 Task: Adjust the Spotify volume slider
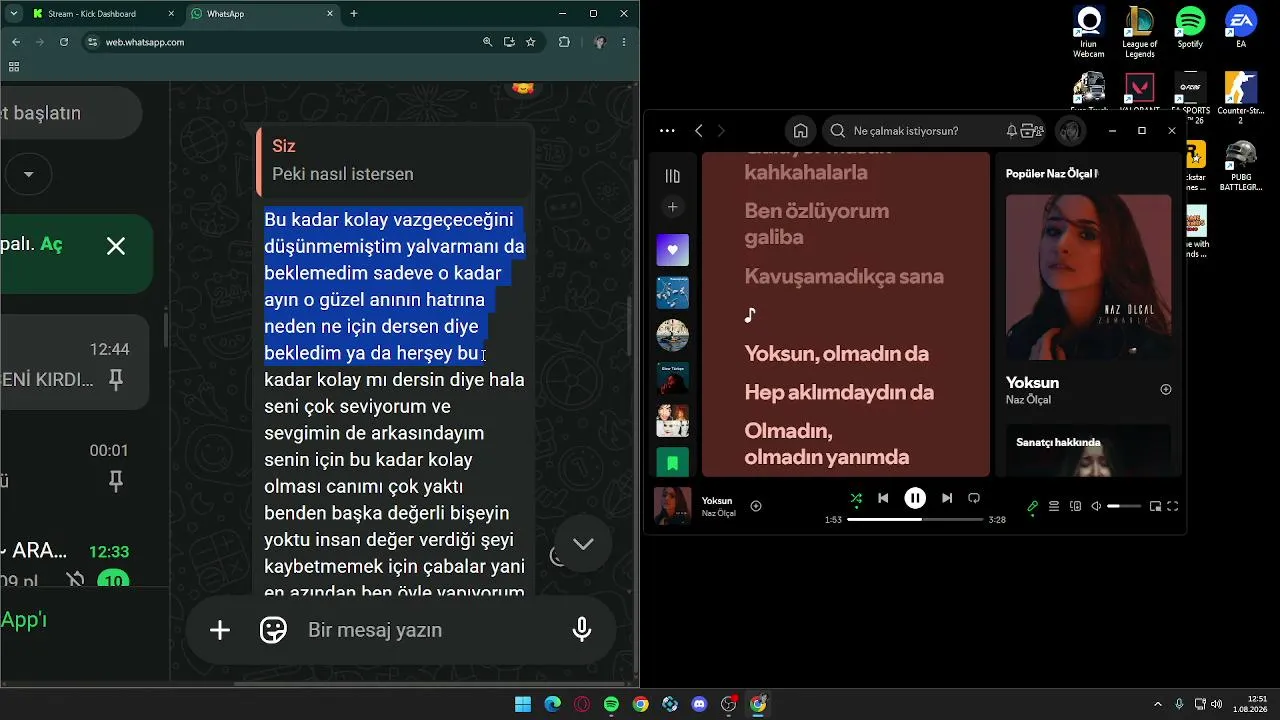pos(1124,507)
